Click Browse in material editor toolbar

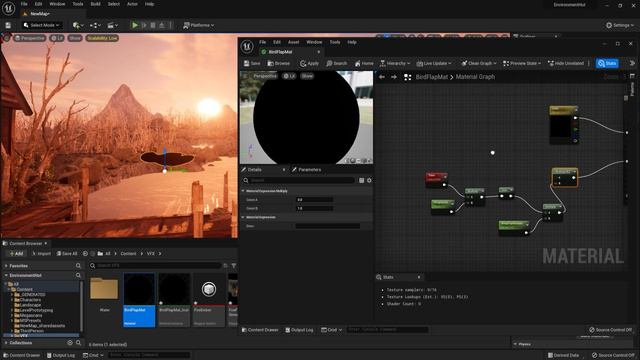[x=278, y=64]
